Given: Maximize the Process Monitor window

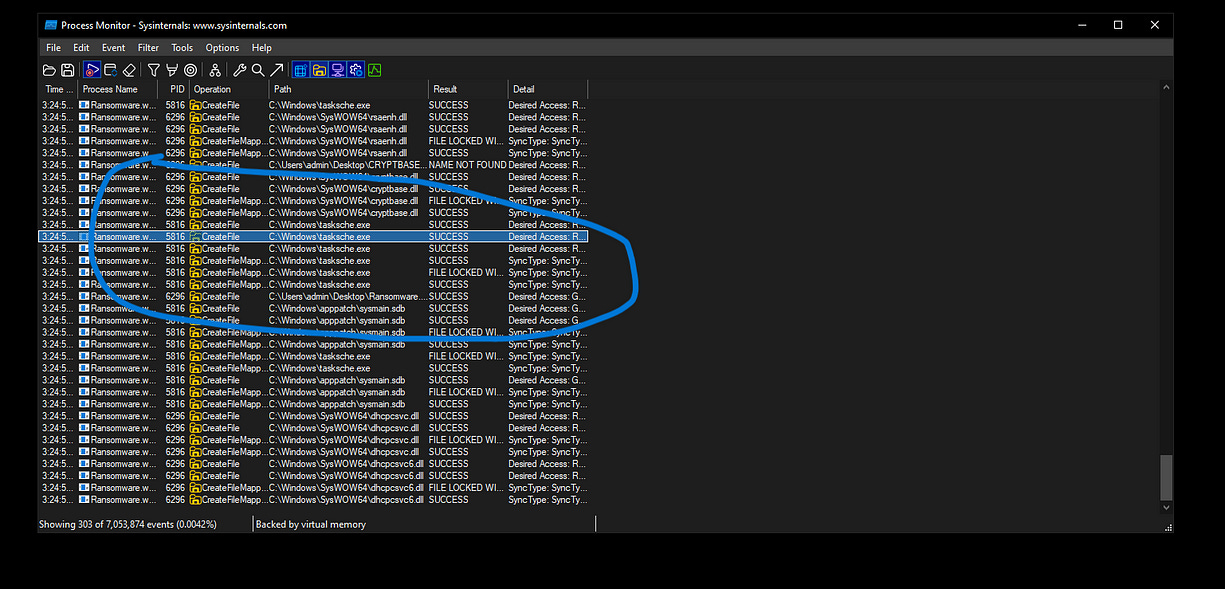Looking at the screenshot, I should point(1118,25).
